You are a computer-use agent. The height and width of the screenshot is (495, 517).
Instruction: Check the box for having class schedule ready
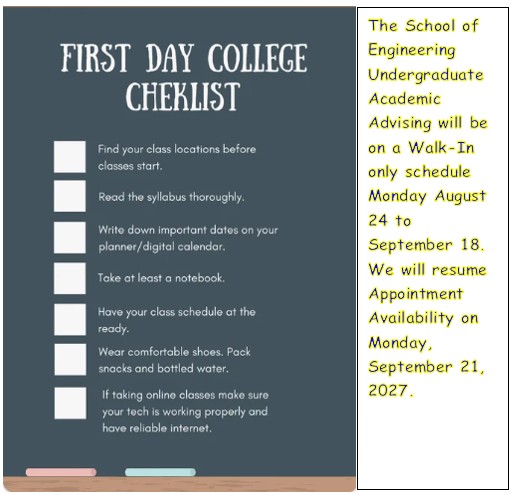click(x=70, y=319)
